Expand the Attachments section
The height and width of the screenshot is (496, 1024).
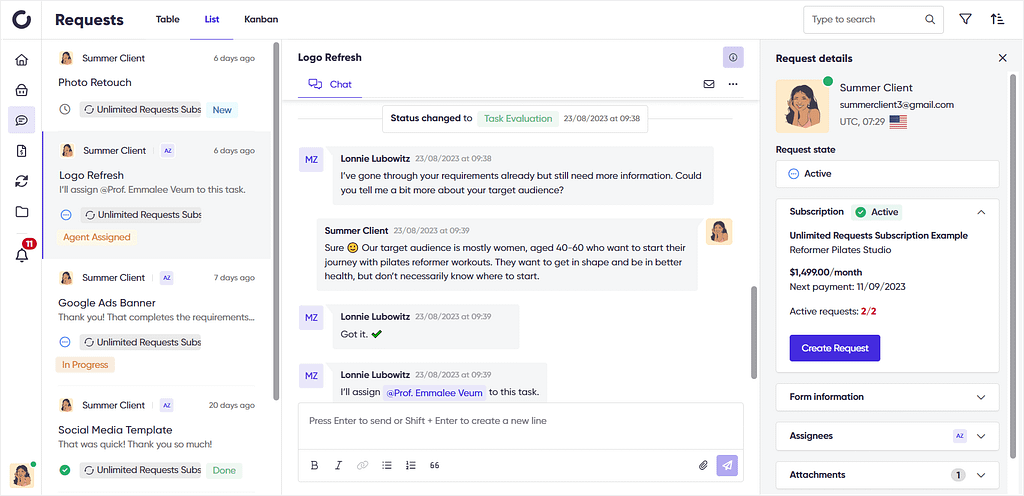(888, 475)
